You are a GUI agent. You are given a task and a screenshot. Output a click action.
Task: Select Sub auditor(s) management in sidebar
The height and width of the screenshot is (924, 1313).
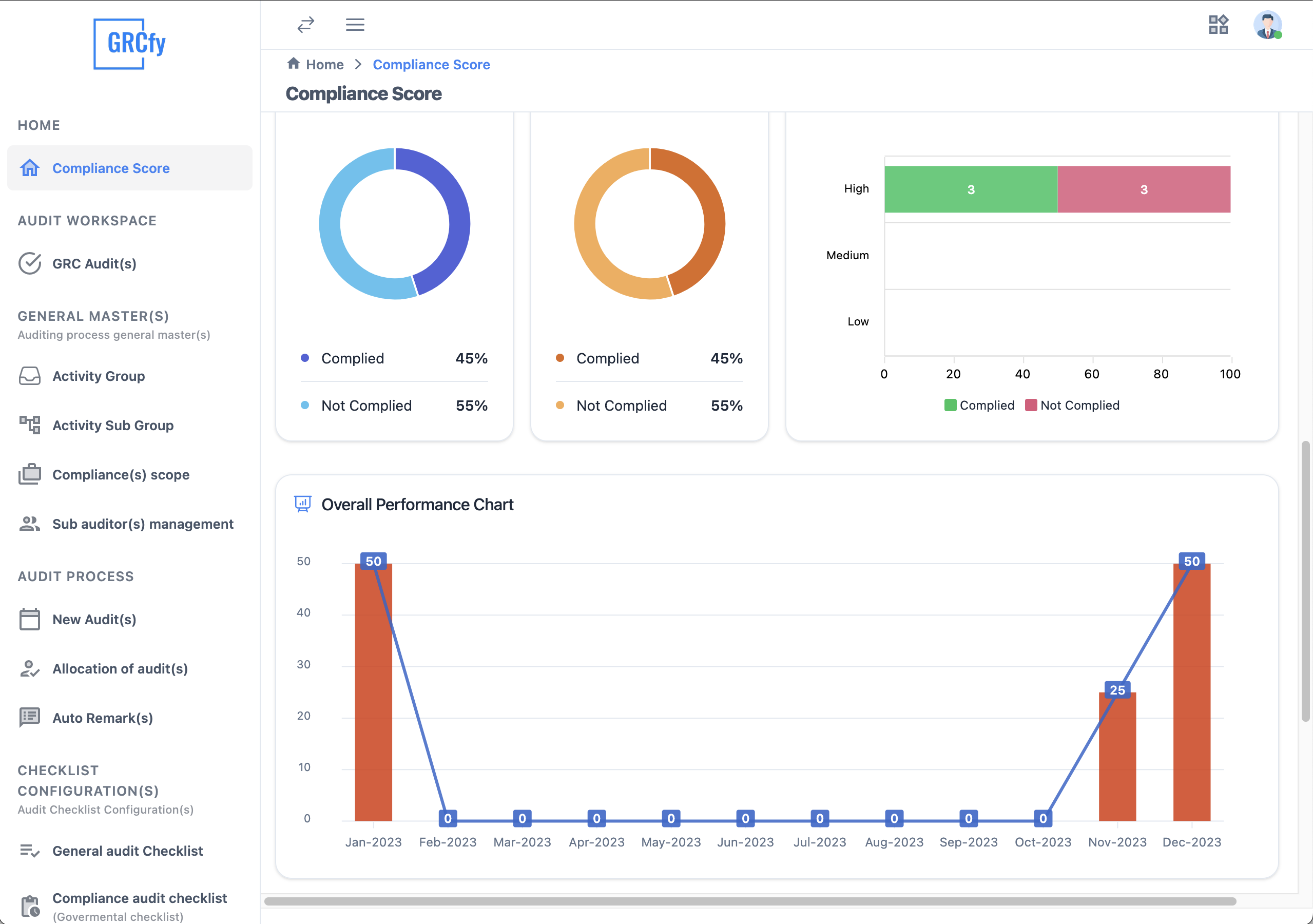coord(142,524)
